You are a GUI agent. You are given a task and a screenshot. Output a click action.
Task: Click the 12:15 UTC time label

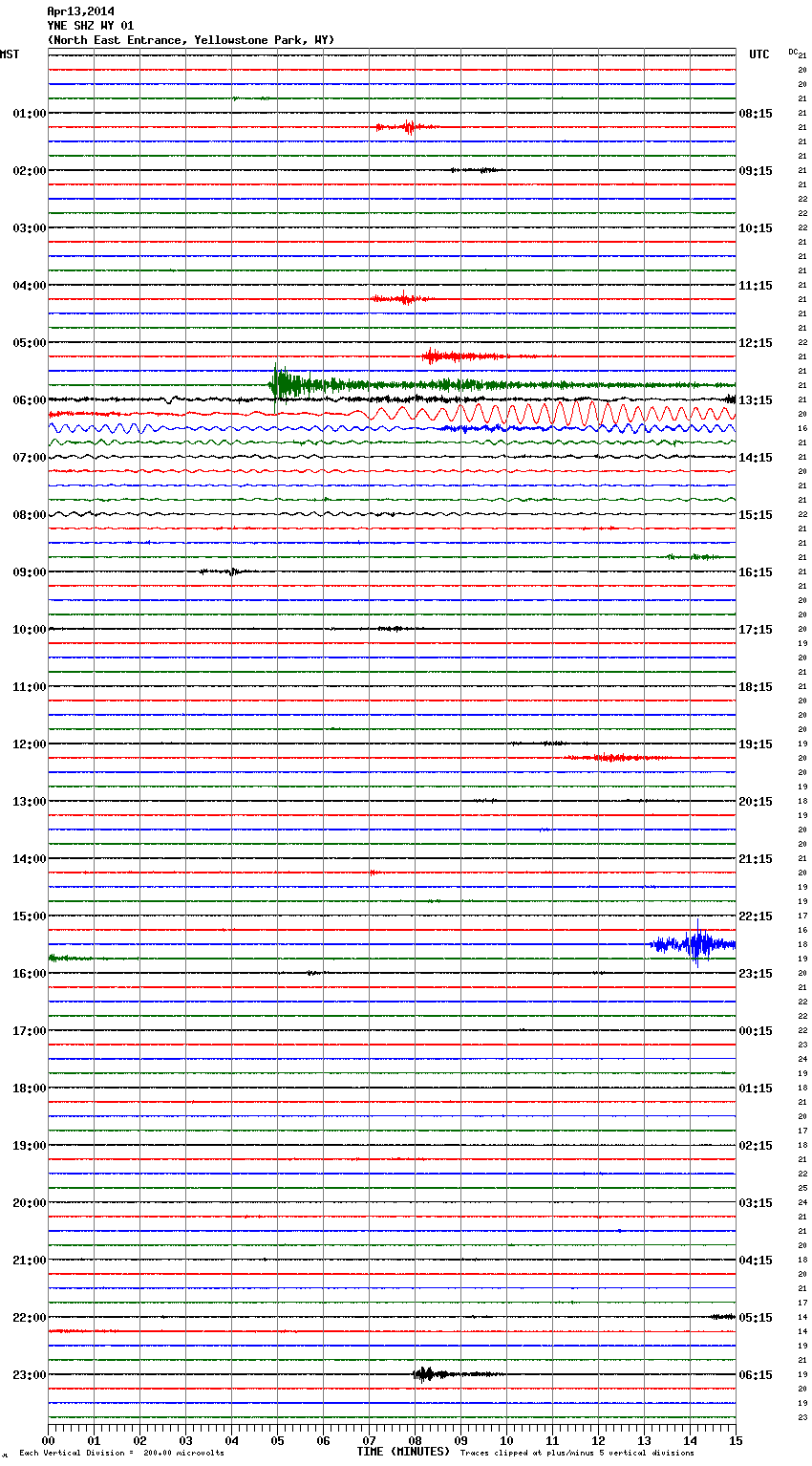[x=756, y=343]
